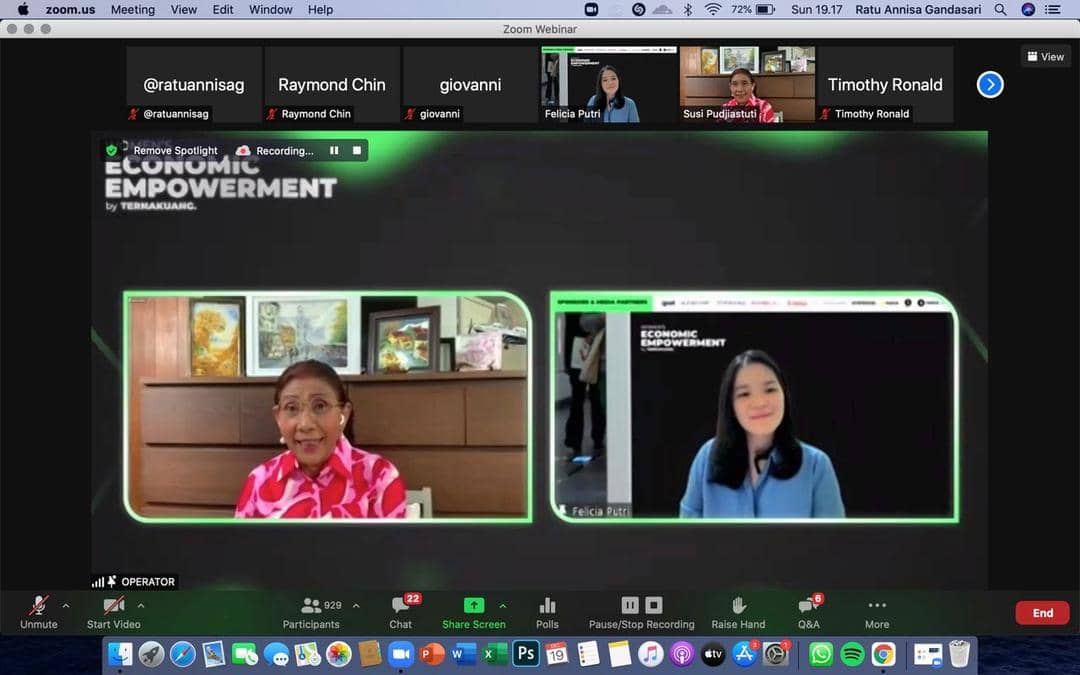
Task: Open the Window menu in the menu bar
Action: coord(270,9)
